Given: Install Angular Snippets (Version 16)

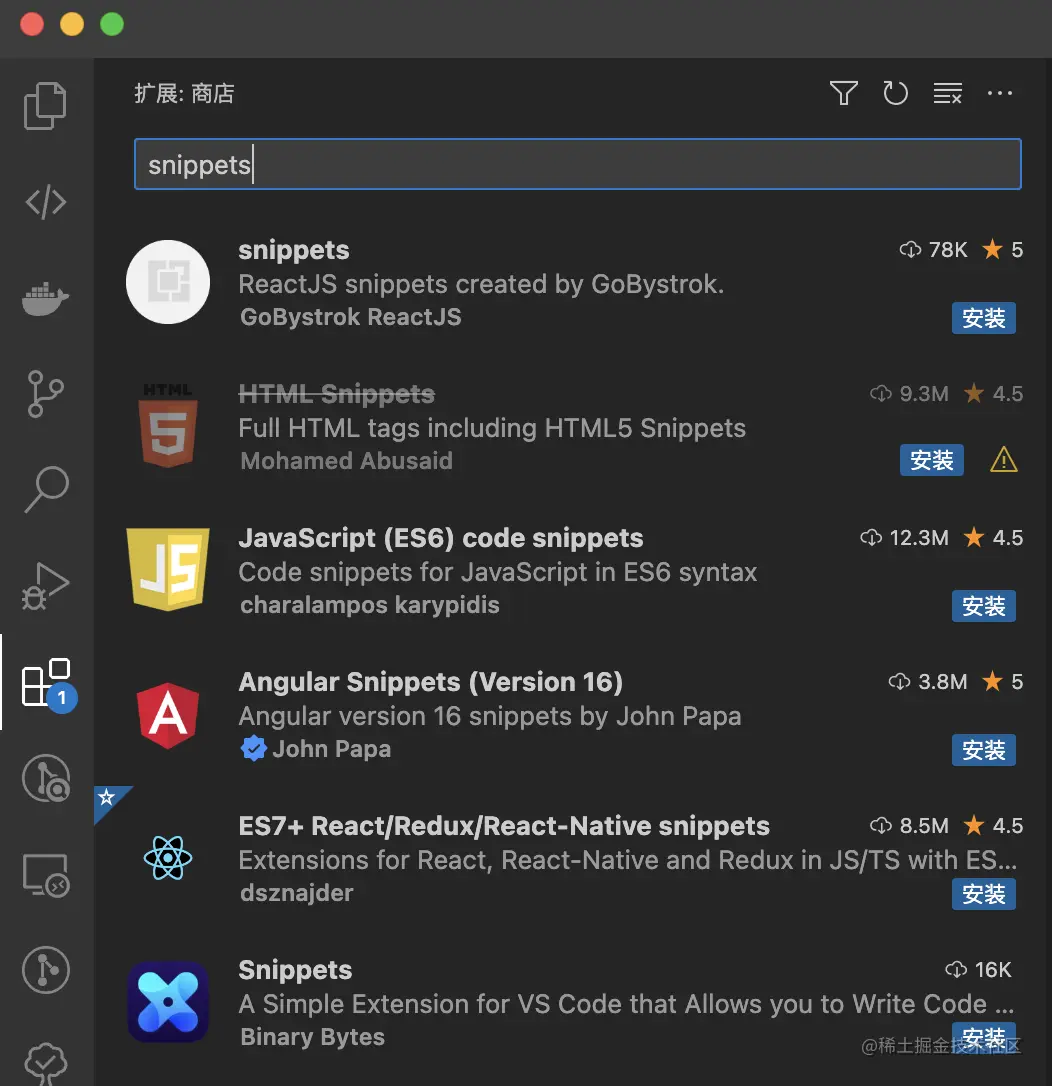Looking at the screenshot, I should pyautogui.click(x=983, y=750).
